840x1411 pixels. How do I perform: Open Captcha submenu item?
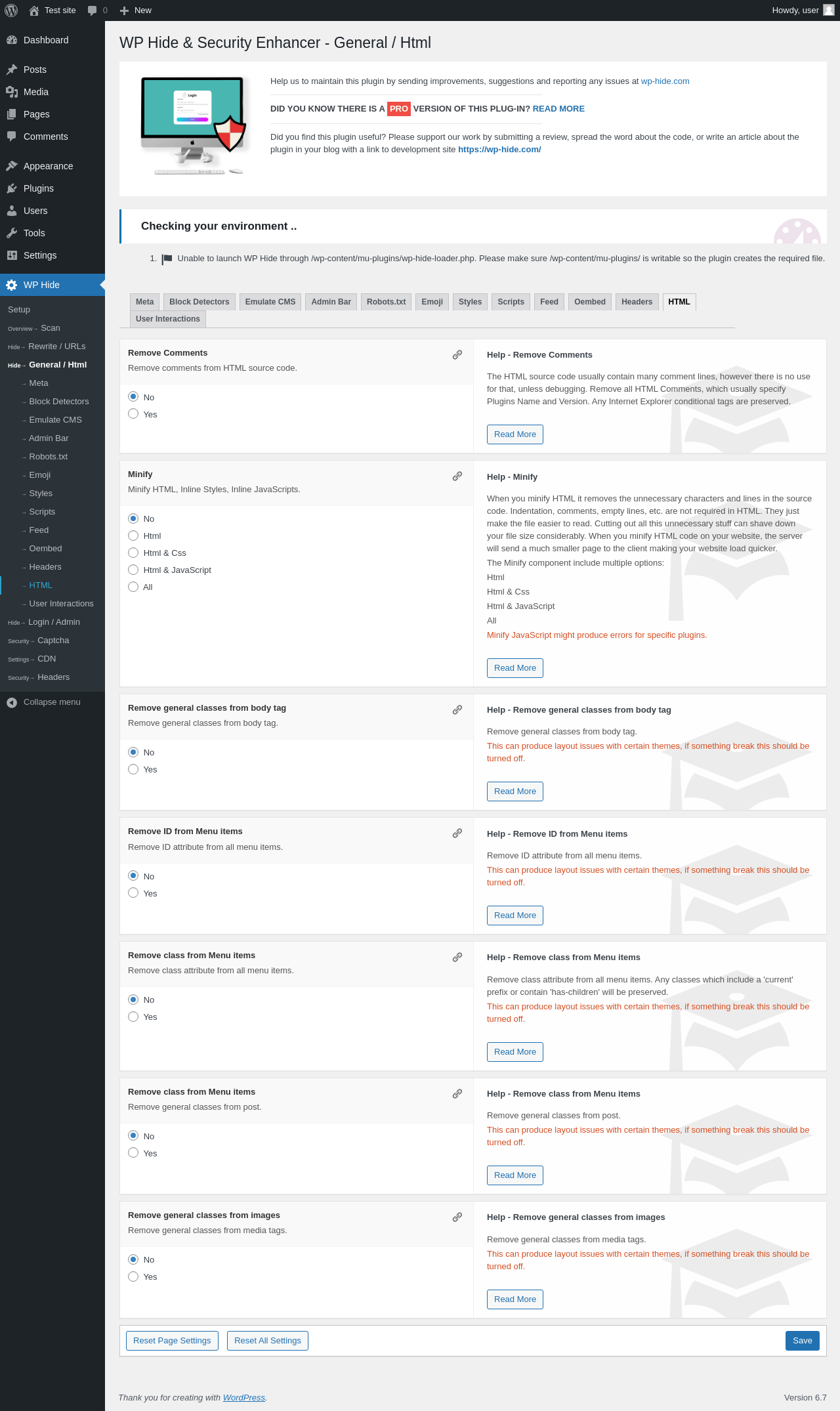[x=52, y=641]
